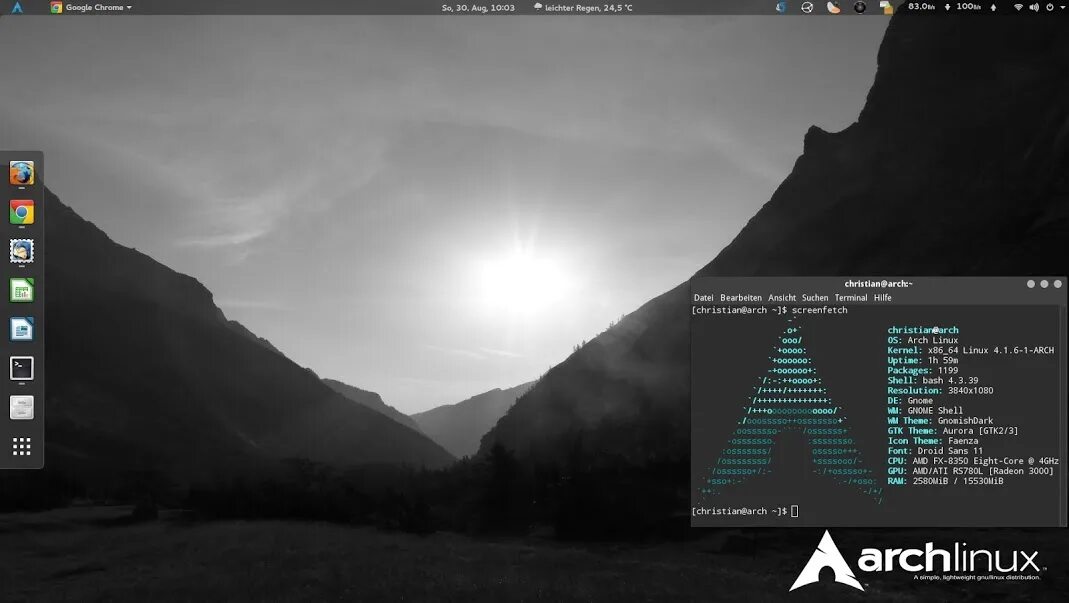Open the volume speaker indicator
The height and width of the screenshot is (603, 1069).
(1034, 8)
